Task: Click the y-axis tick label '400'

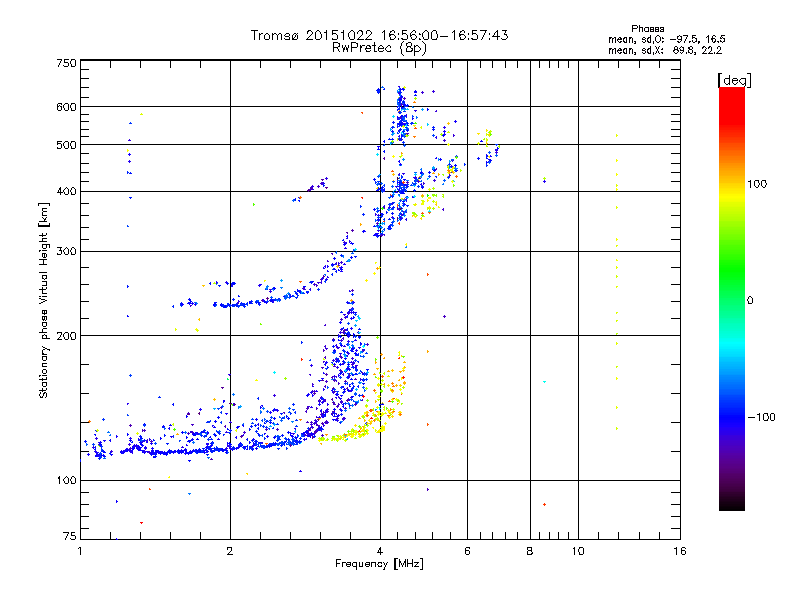Action: [66, 191]
